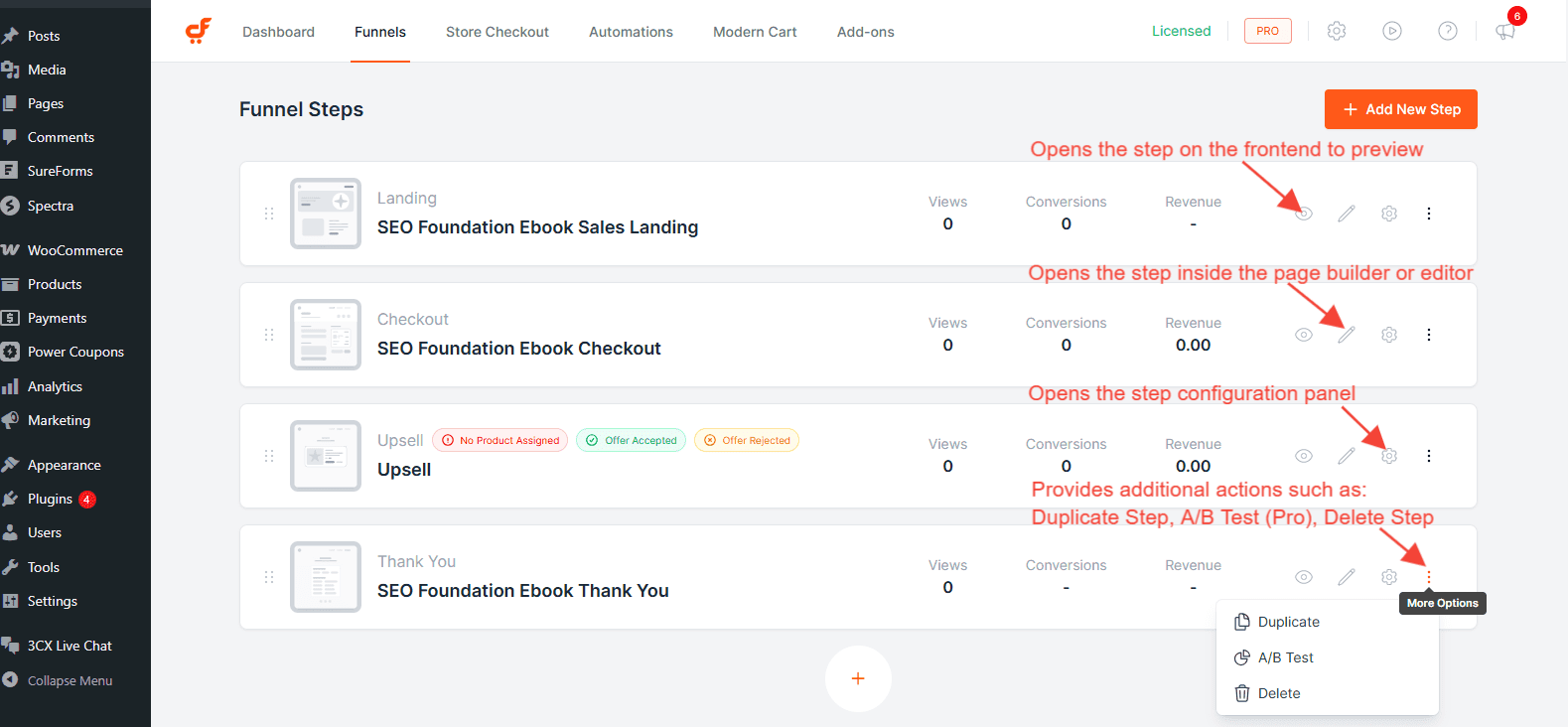The width and height of the screenshot is (1568, 727).
Task: Switch to the Store Checkout tab
Action: pyautogui.click(x=497, y=32)
